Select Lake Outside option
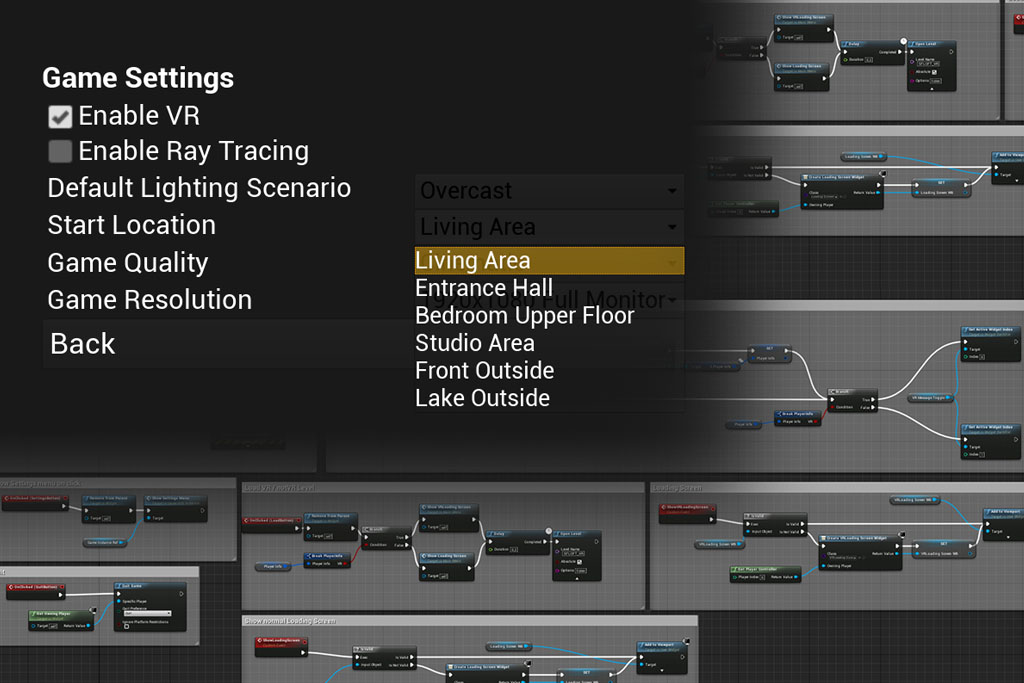Screen dimensions: 1024x683 point(482,398)
